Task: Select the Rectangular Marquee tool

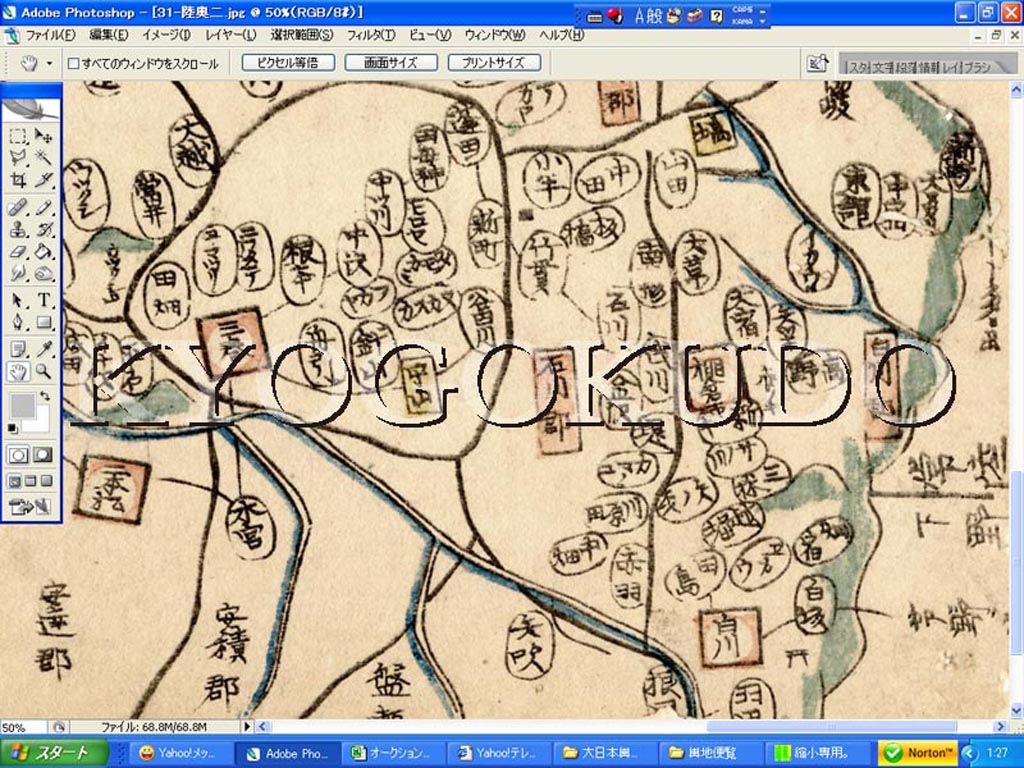Action: (18, 136)
